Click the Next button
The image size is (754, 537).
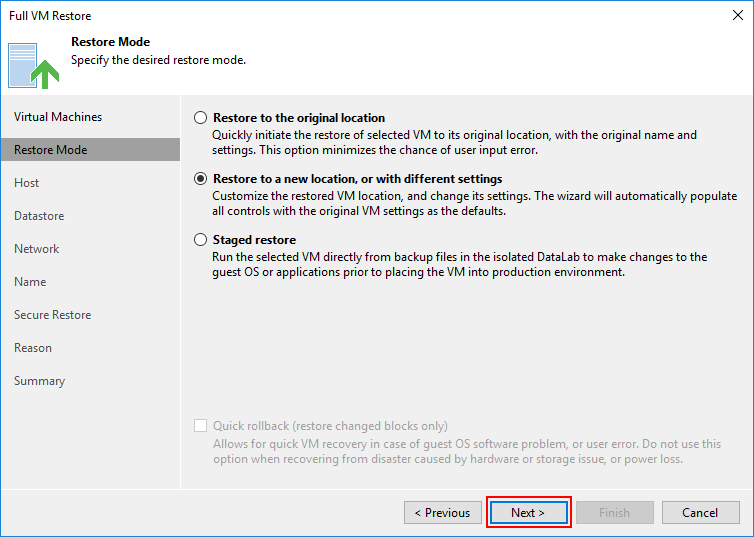click(528, 512)
